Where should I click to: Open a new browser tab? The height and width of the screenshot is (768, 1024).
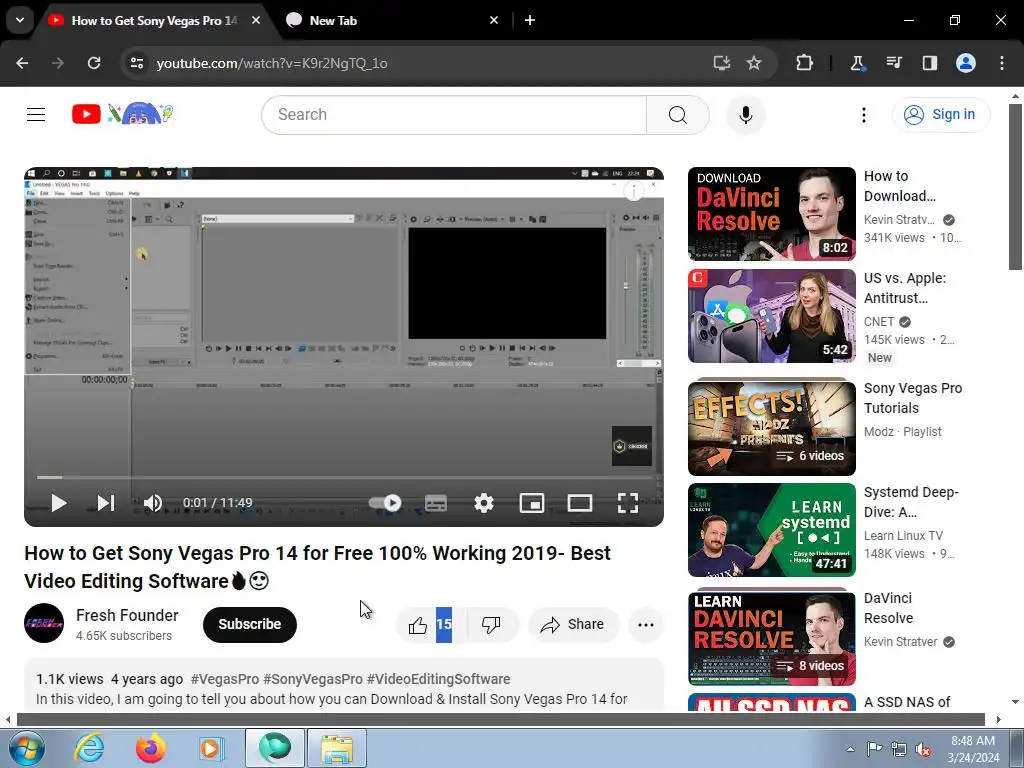pyautogui.click(x=530, y=20)
